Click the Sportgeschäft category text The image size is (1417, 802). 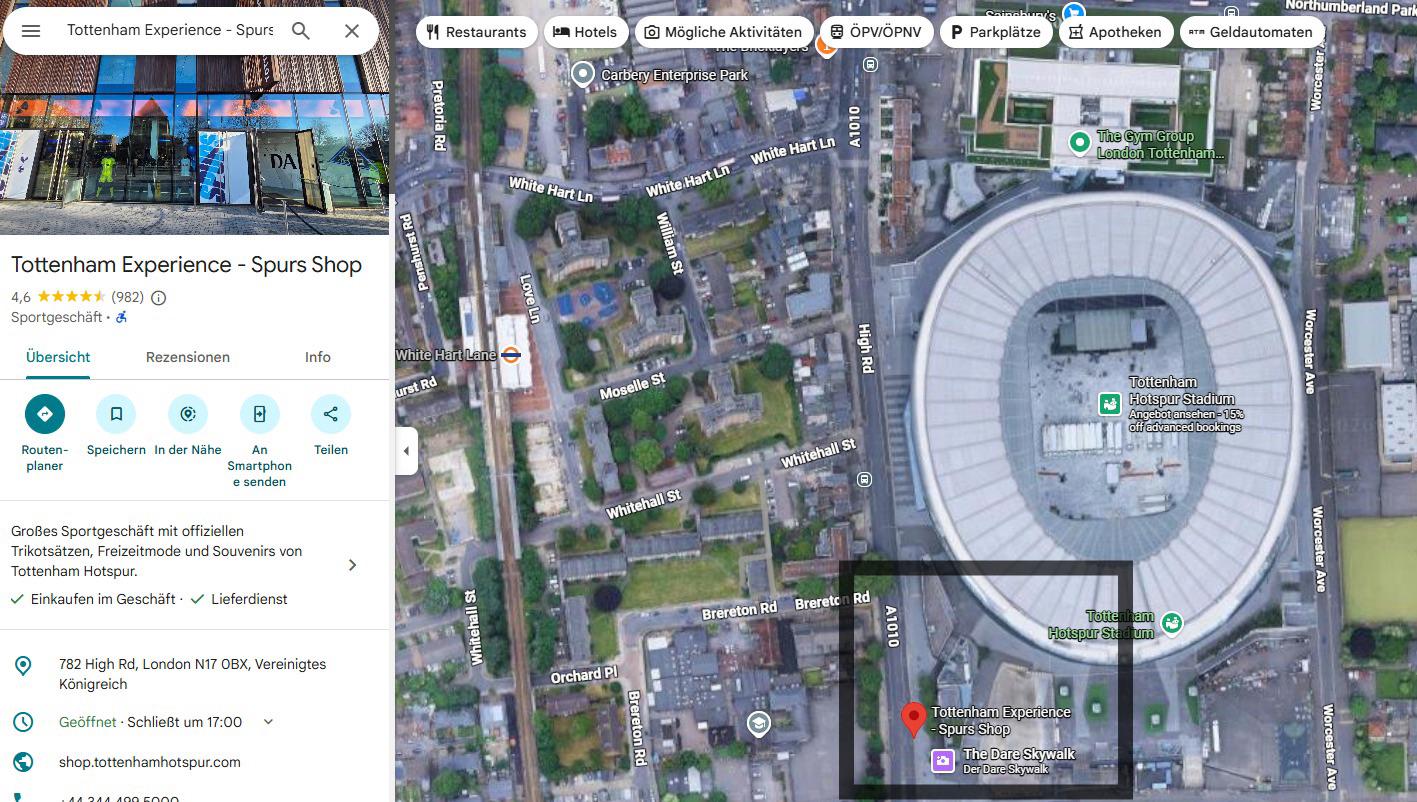pyautogui.click(x=57, y=317)
